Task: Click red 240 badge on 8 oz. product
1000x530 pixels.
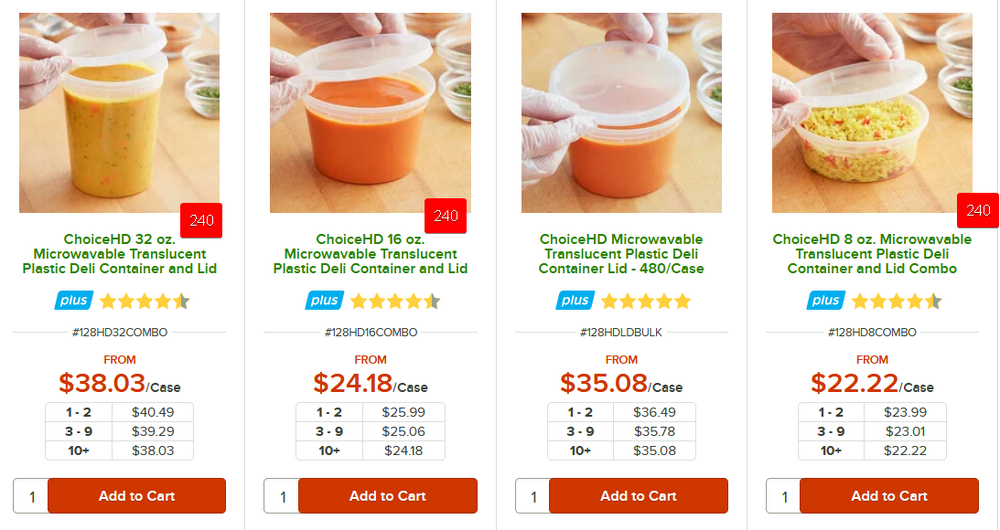Action: click(977, 211)
